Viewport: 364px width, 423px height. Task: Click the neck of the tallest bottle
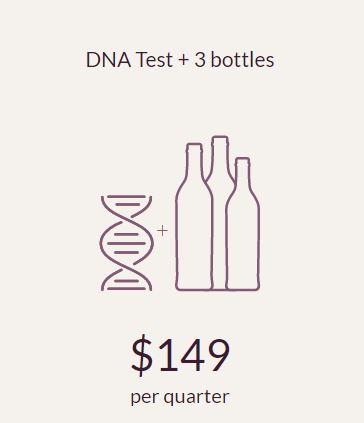click(220, 155)
